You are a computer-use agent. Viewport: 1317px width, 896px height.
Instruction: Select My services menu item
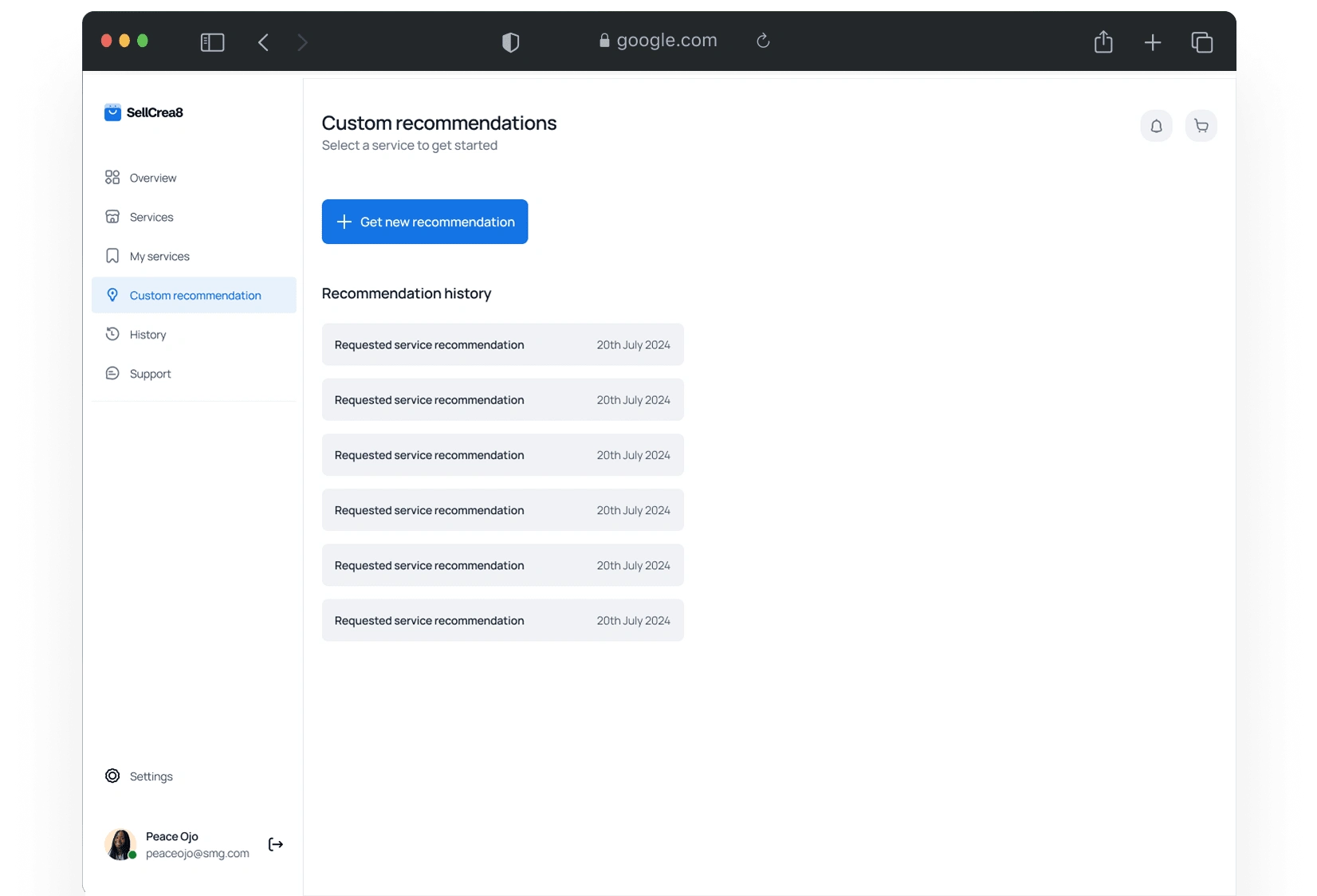[x=159, y=256]
